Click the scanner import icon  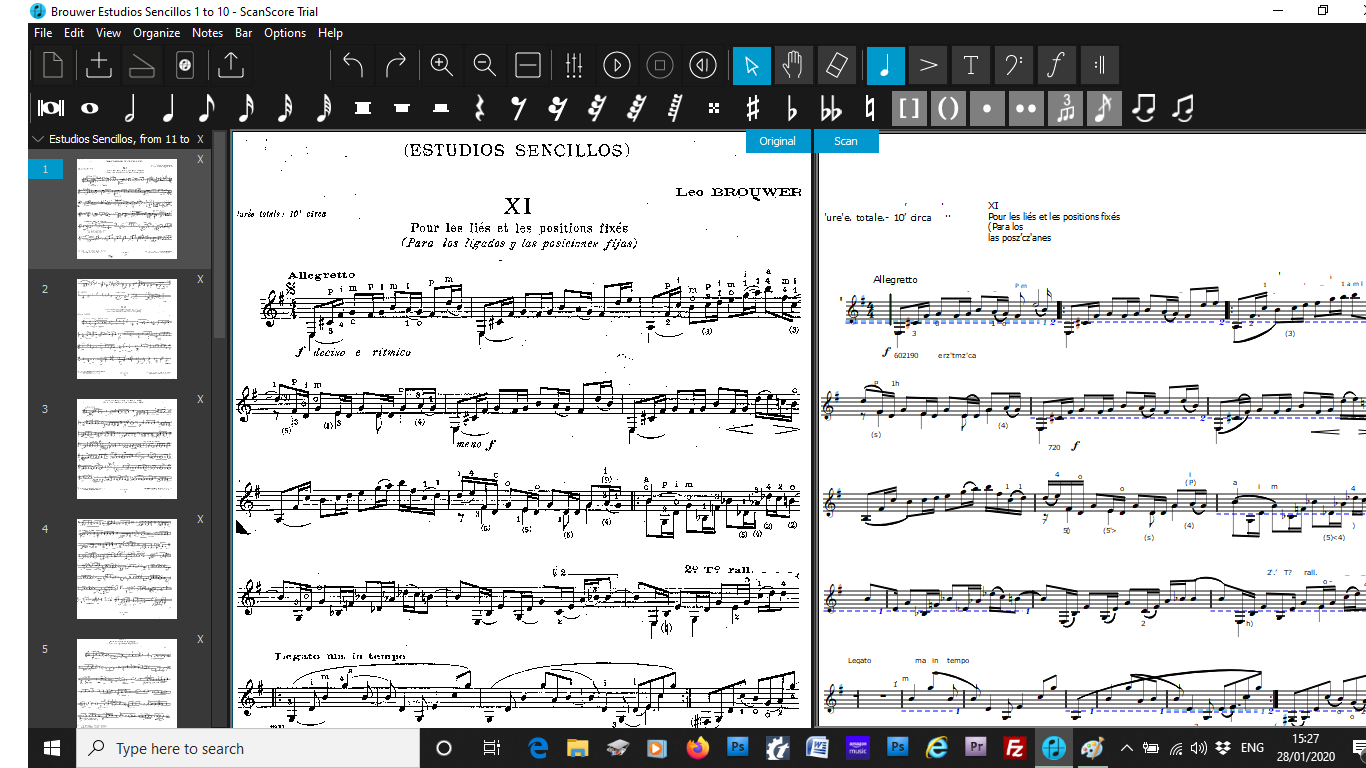click(141, 66)
